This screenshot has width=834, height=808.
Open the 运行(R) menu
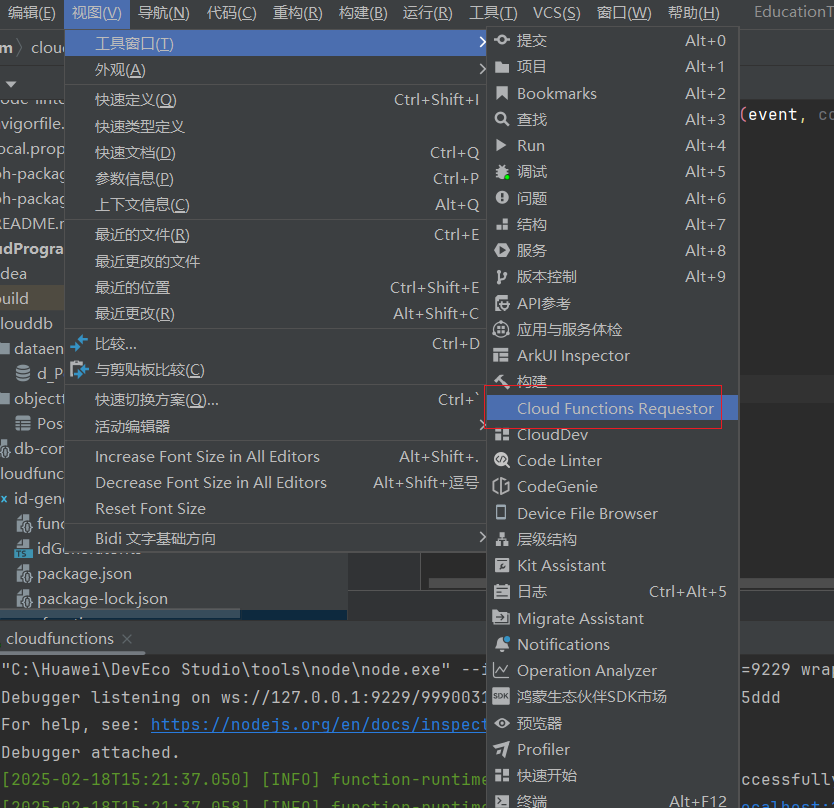pos(428,13)
